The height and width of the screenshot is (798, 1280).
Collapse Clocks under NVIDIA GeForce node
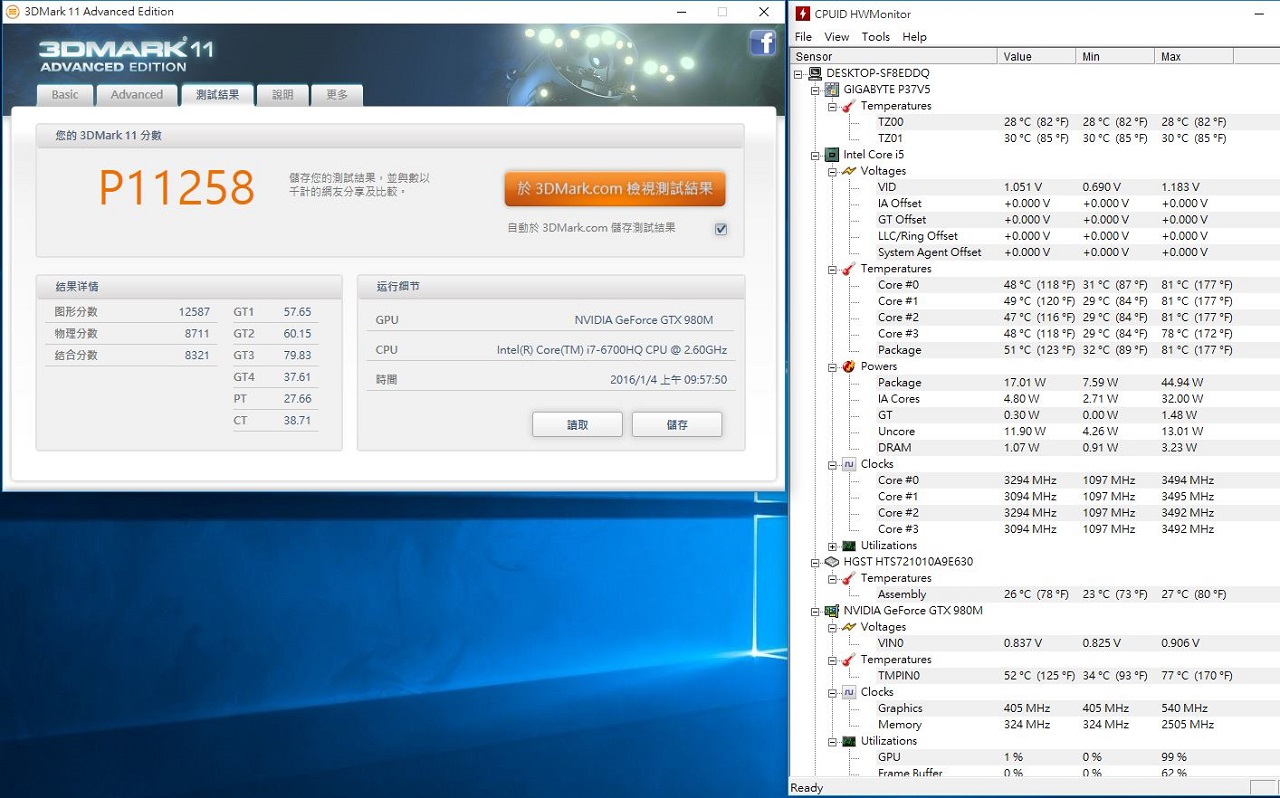tap(832, 692)
